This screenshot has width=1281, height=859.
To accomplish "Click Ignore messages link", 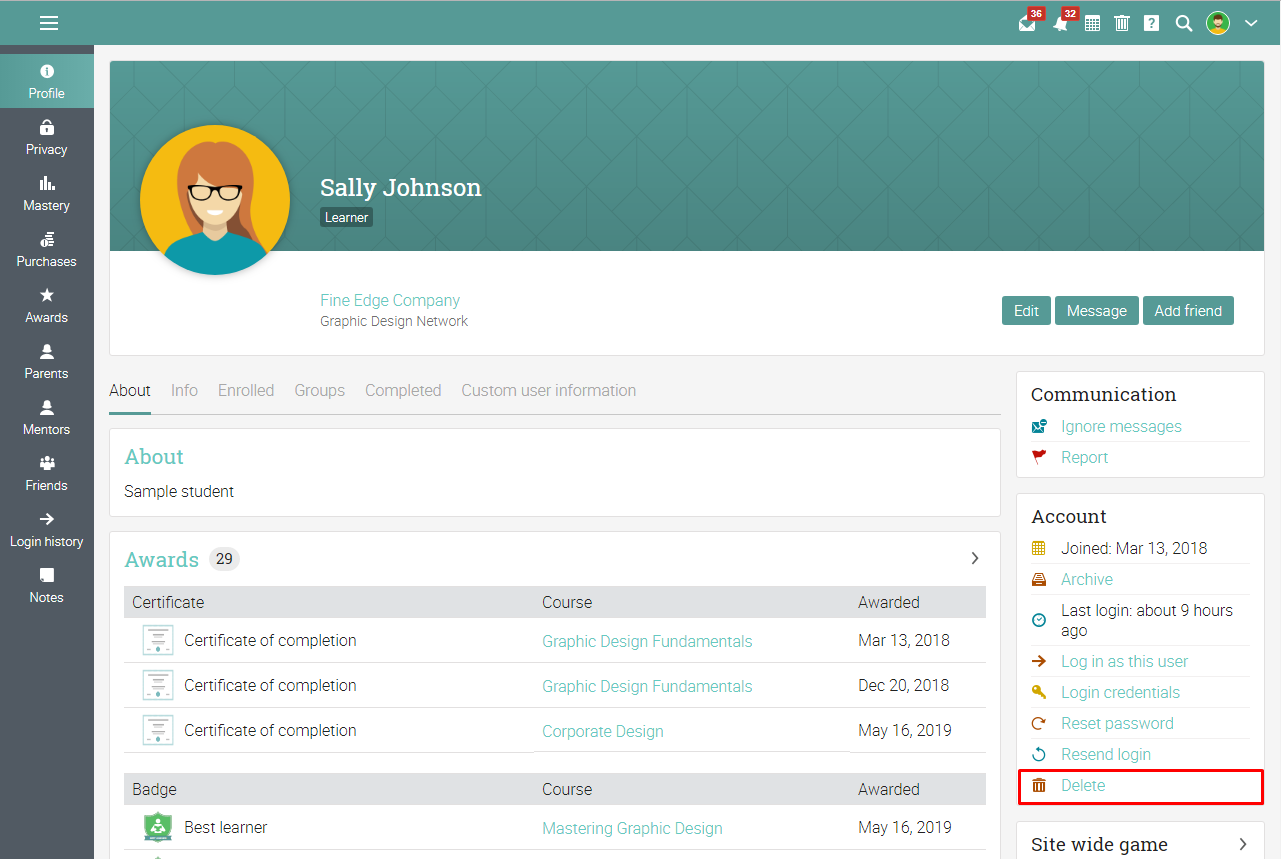I will [x=1121, y=427].
